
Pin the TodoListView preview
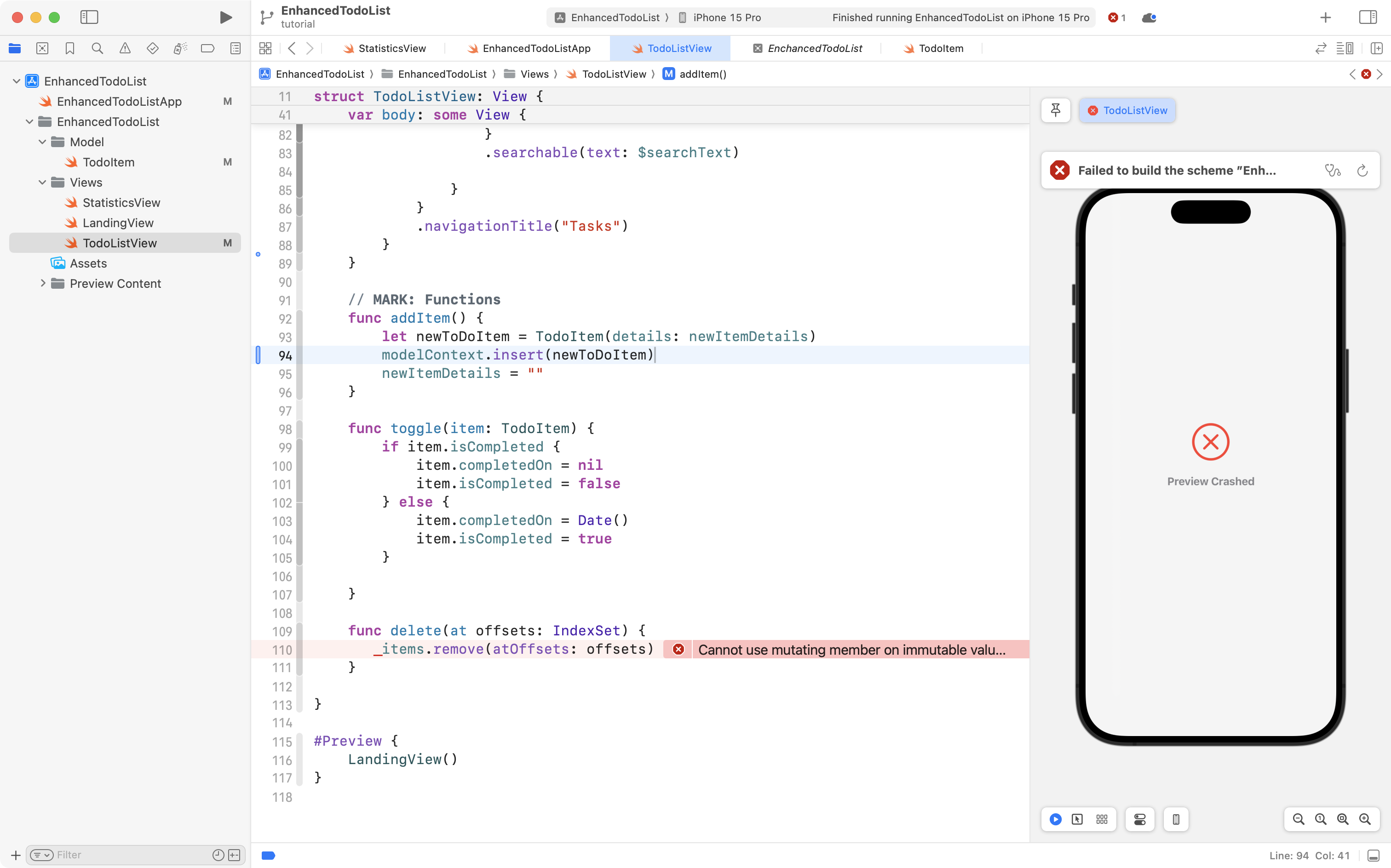click(1056, 110)
